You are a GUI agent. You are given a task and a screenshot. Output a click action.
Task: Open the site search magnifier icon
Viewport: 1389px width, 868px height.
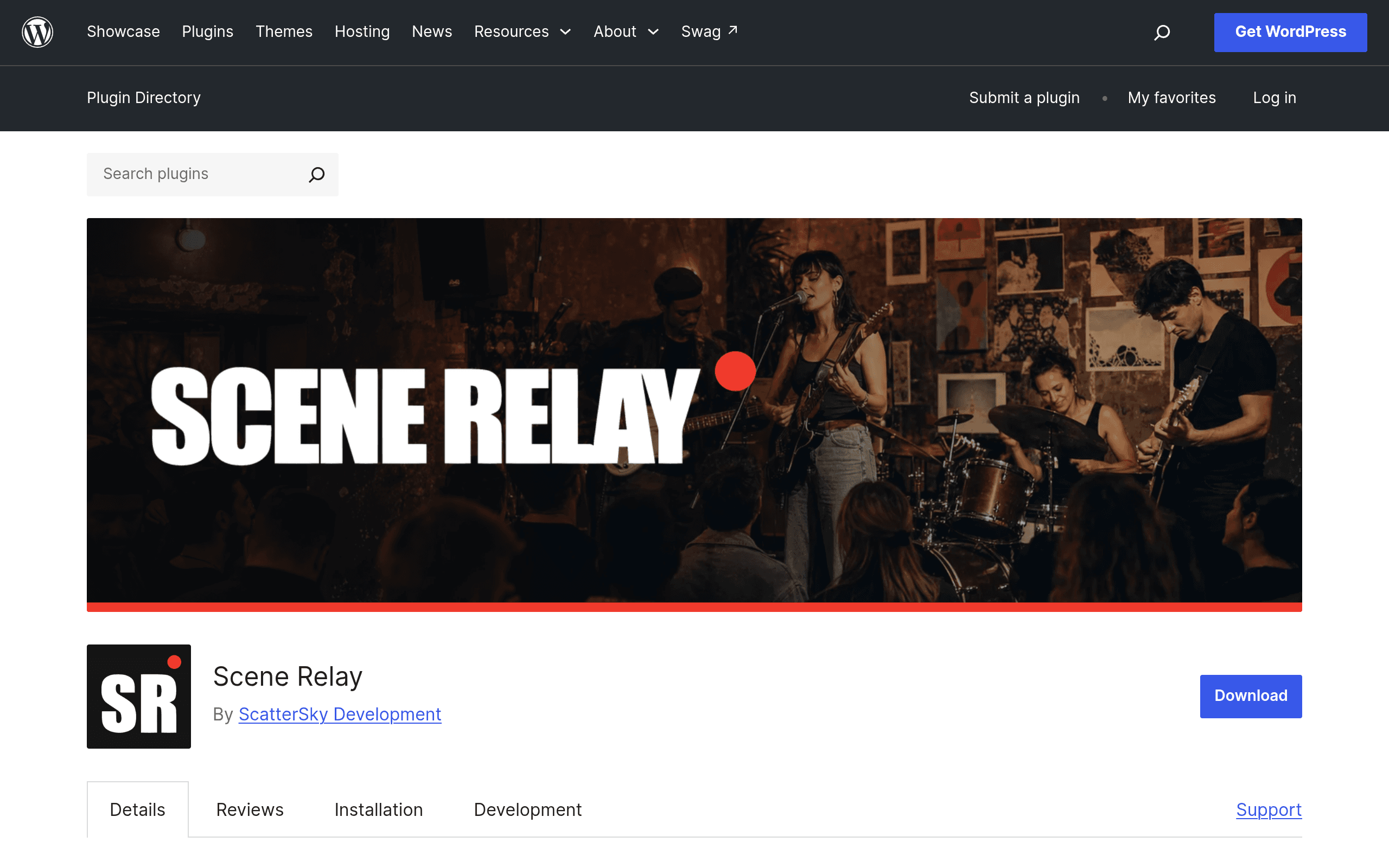point(1162,32)
